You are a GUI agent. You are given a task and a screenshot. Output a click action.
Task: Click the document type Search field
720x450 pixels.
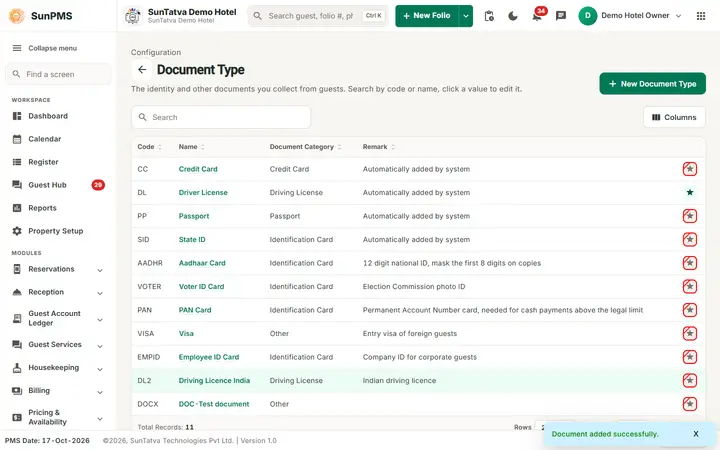[x=221, y=118]
